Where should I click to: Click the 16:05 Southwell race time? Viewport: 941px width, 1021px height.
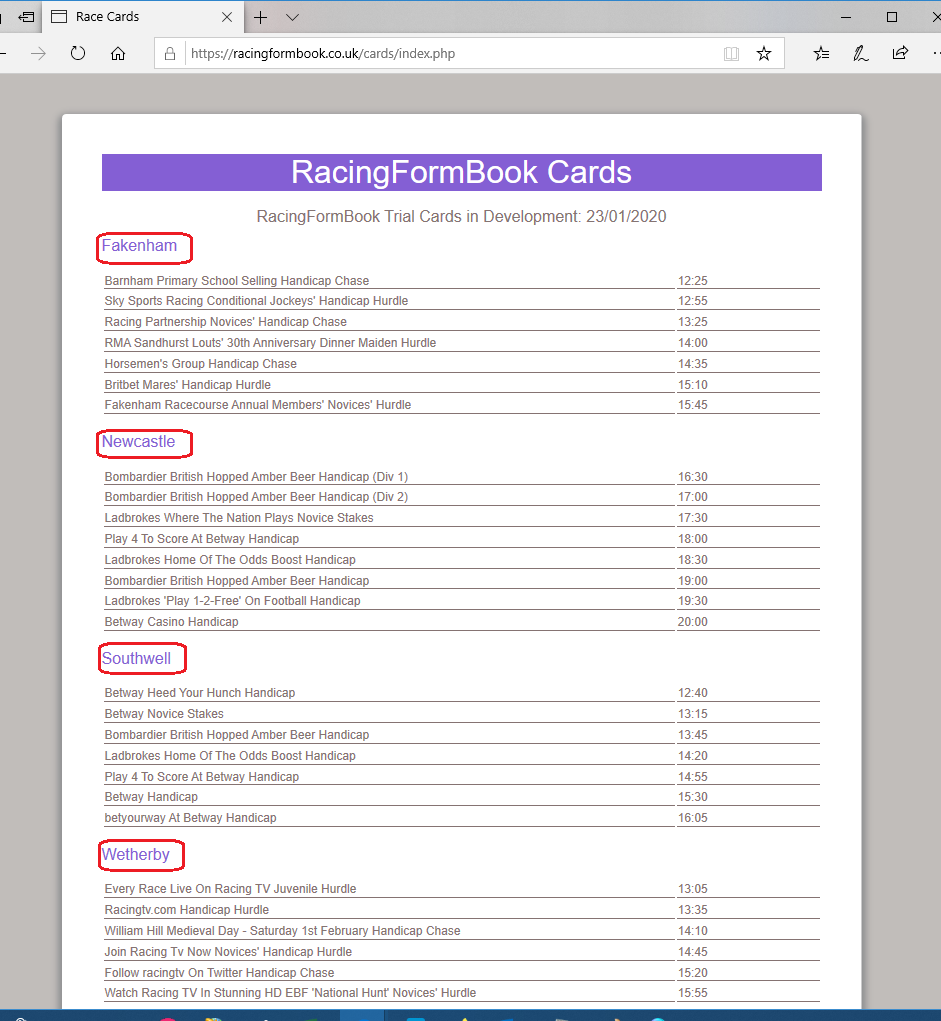tap(693, 818)
